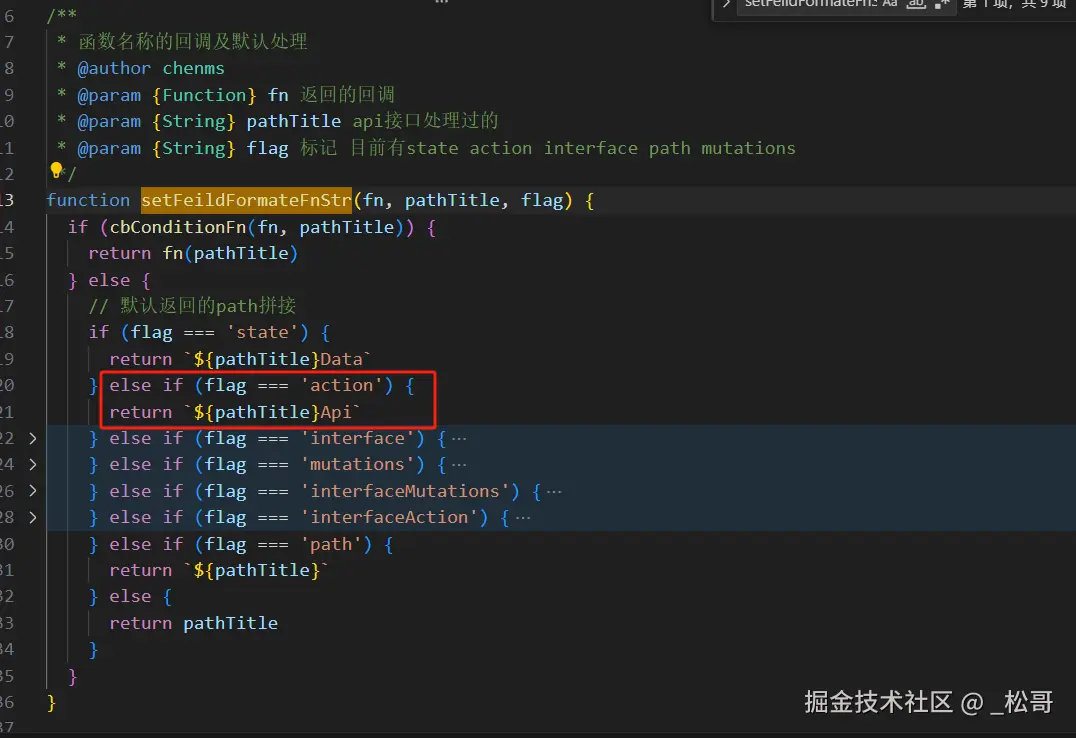The width and height of the screenshot is (1076, 738).
Task: Click ellipsis after the 'interfaceMutations' condition
Action: click(x=554, y=491)
